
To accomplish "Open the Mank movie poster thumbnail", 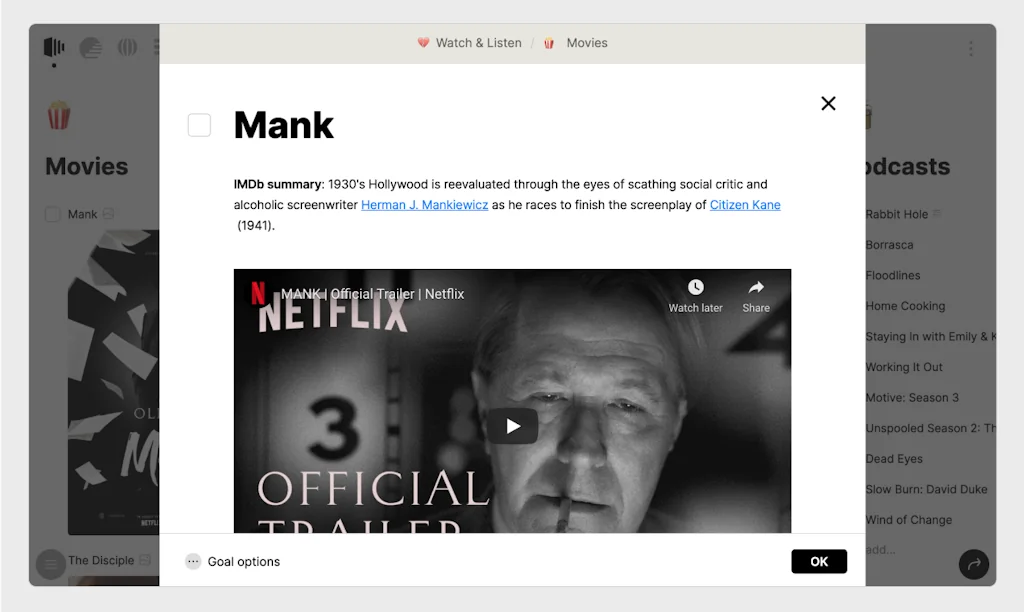I will [114, 382].
